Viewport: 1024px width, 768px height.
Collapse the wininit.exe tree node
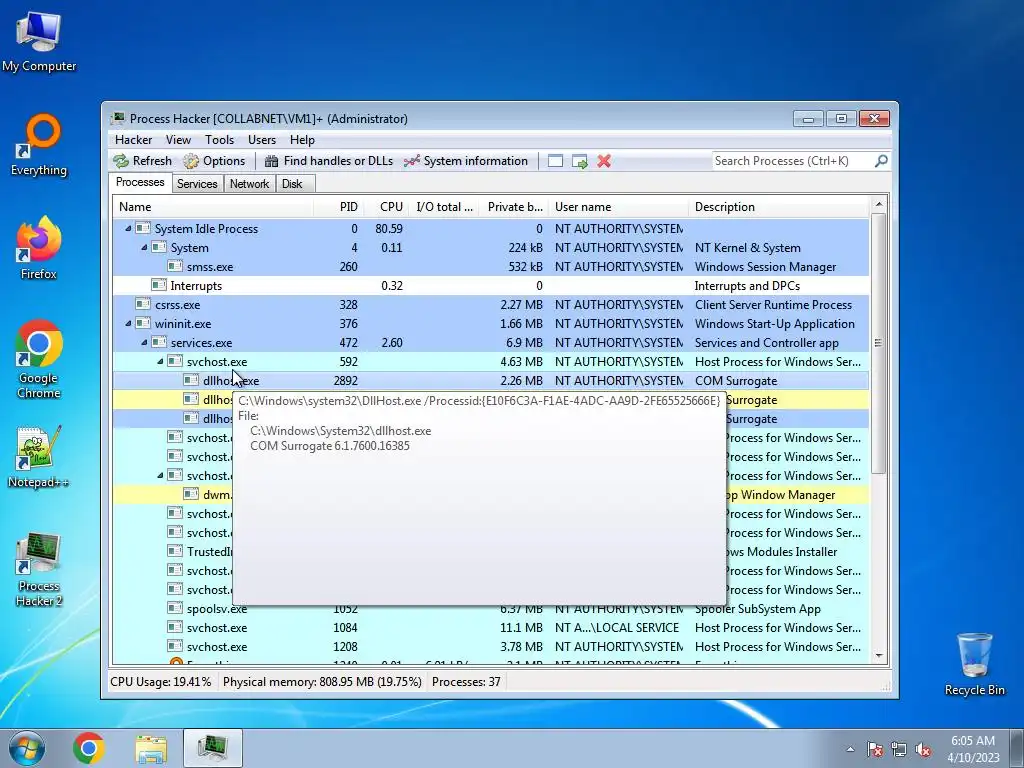pos(128,323)
